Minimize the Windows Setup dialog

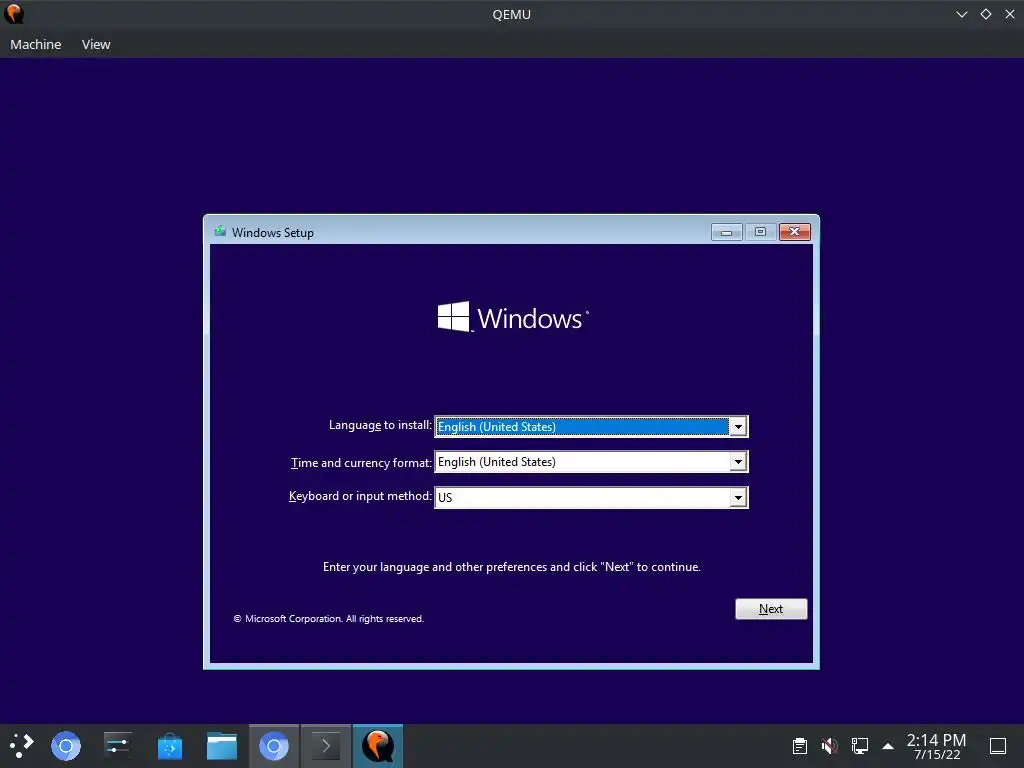click(727, 232)
